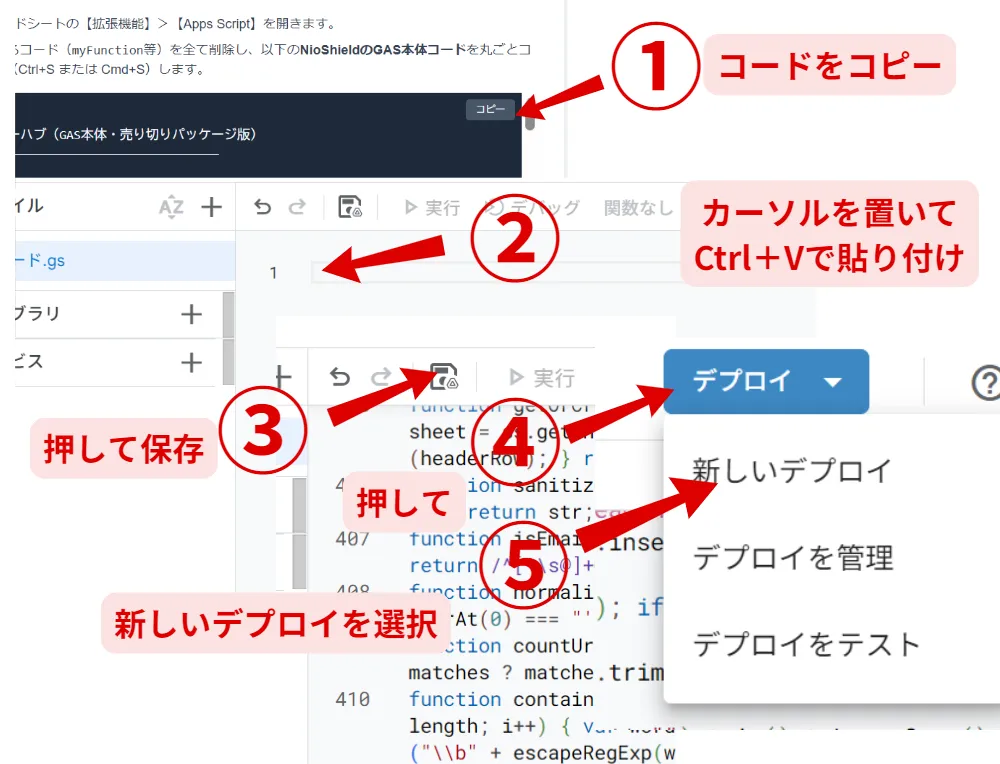The image size is (1000, 764).
Task: Click the コピー button on the code block
Action: [x=490, y=109]
